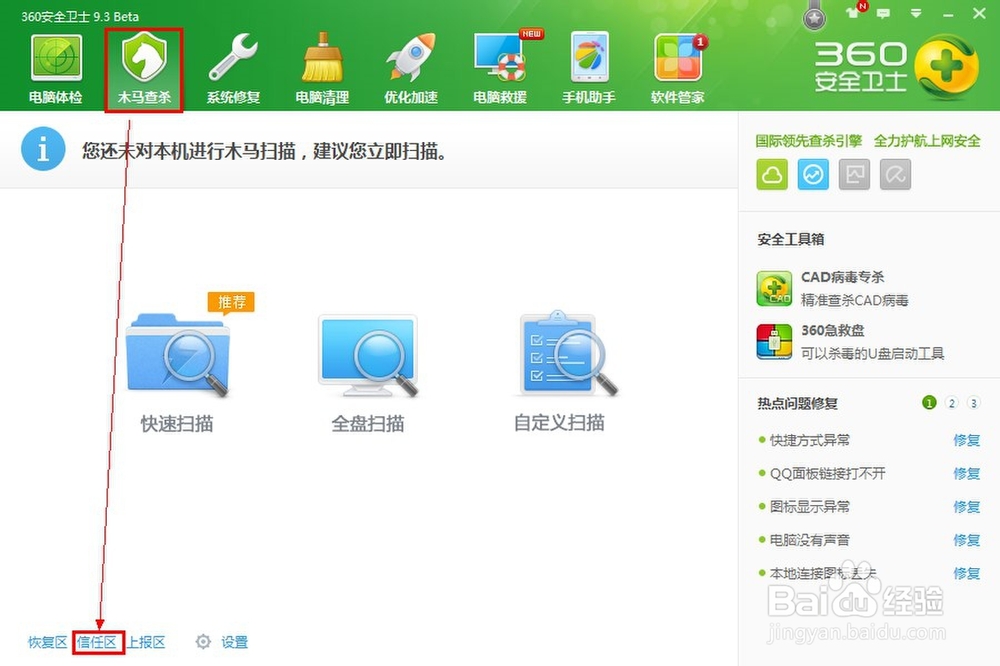Open 上报区 link
The image size is (1000, 666).
[x=145, y=642]
